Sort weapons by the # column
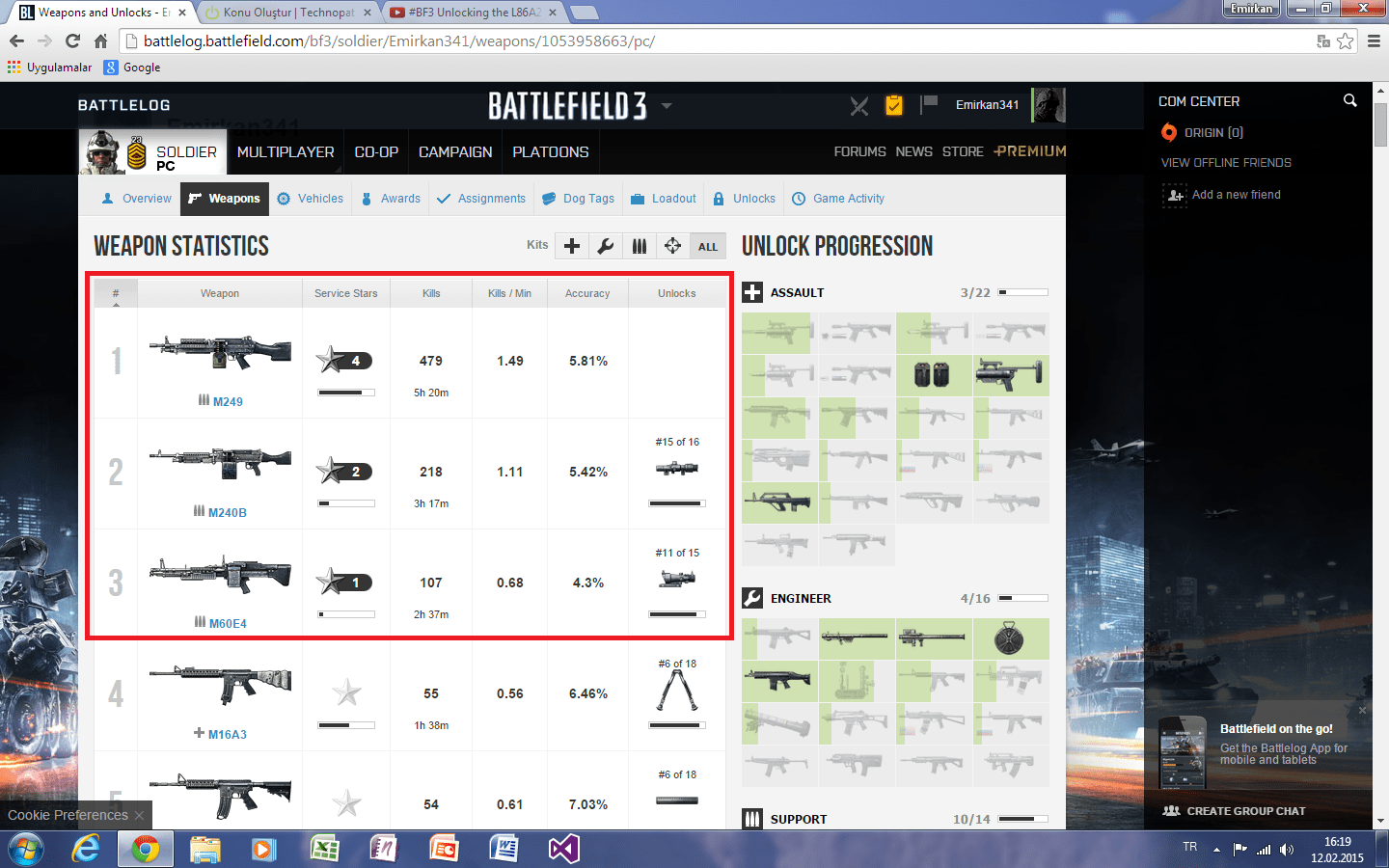 [116, 293]
